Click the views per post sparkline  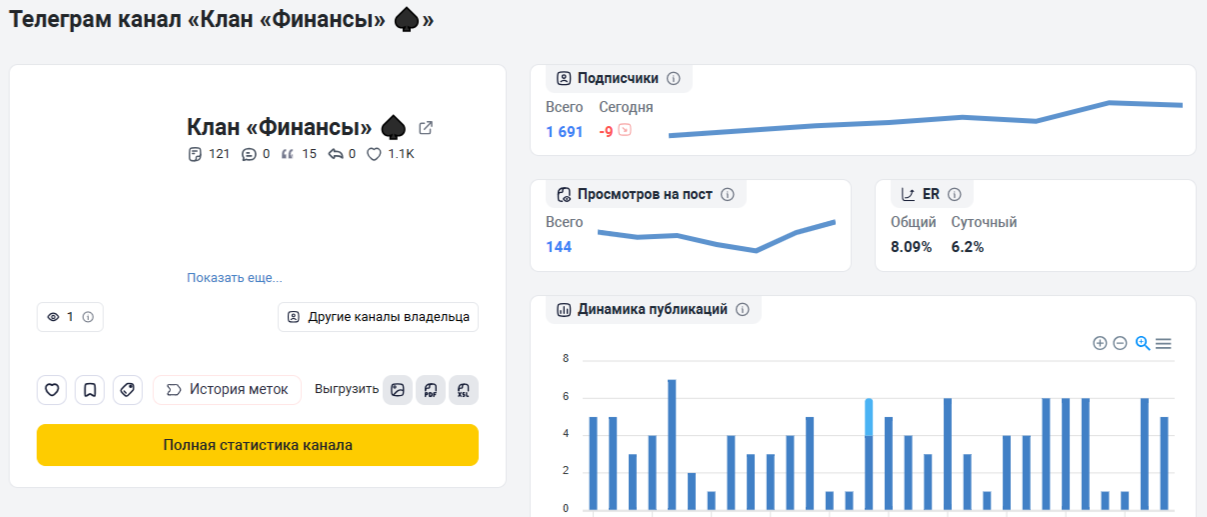pos(716,238)
